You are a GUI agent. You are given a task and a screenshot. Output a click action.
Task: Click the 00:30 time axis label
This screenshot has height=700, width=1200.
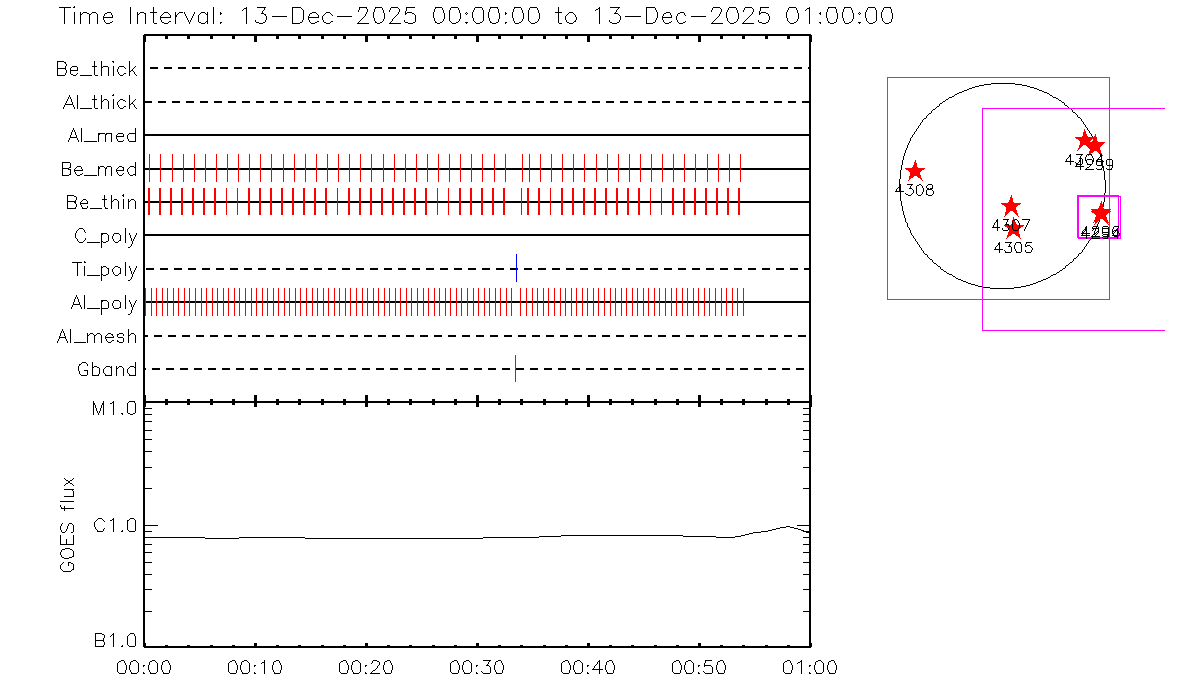point(478,668)
